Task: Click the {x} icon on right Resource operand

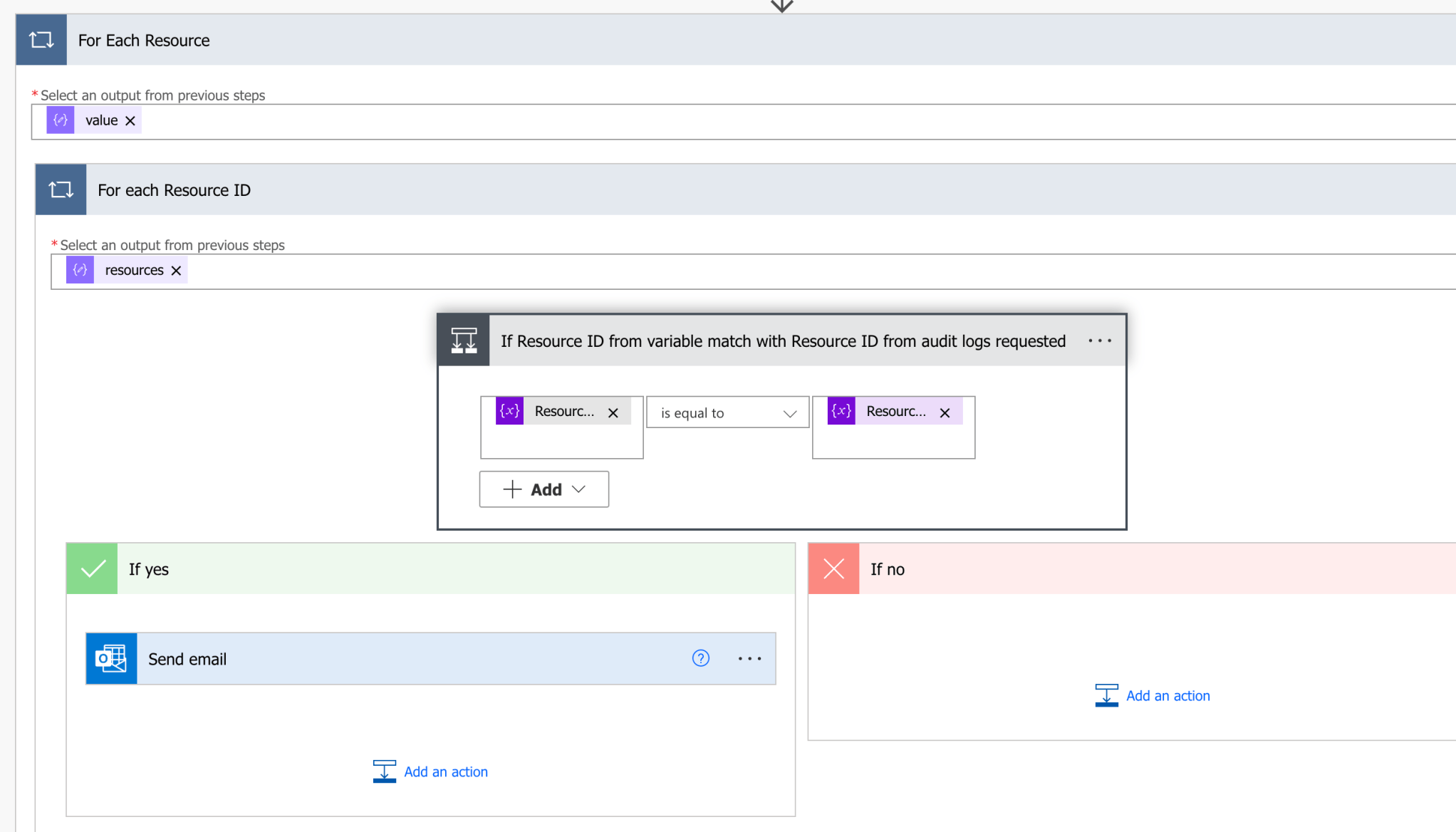Action: click(x=841, y=411)
